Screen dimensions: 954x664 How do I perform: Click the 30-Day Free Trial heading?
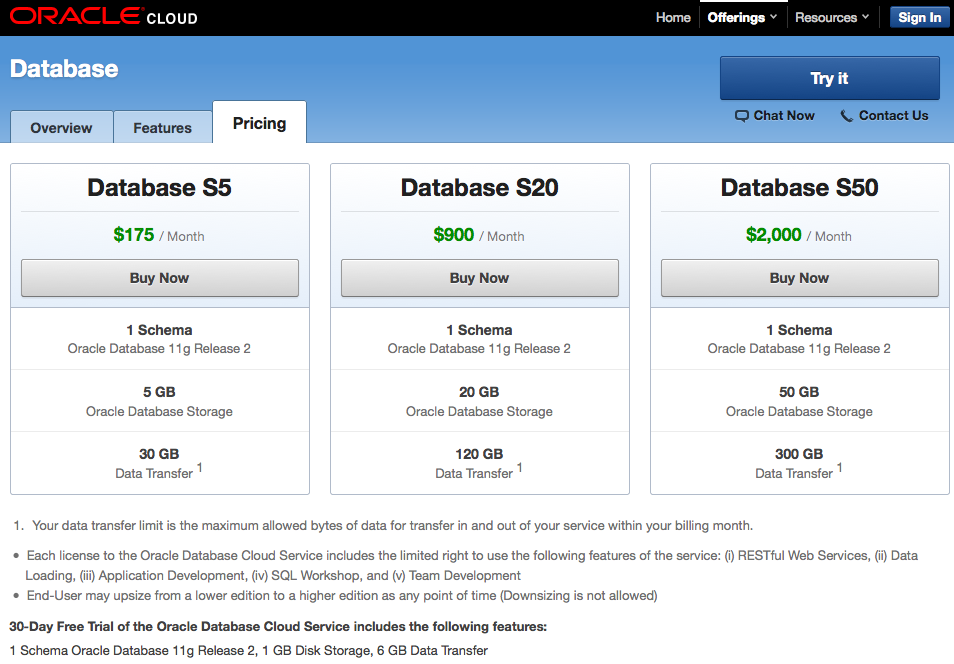[x=278, y=626]
